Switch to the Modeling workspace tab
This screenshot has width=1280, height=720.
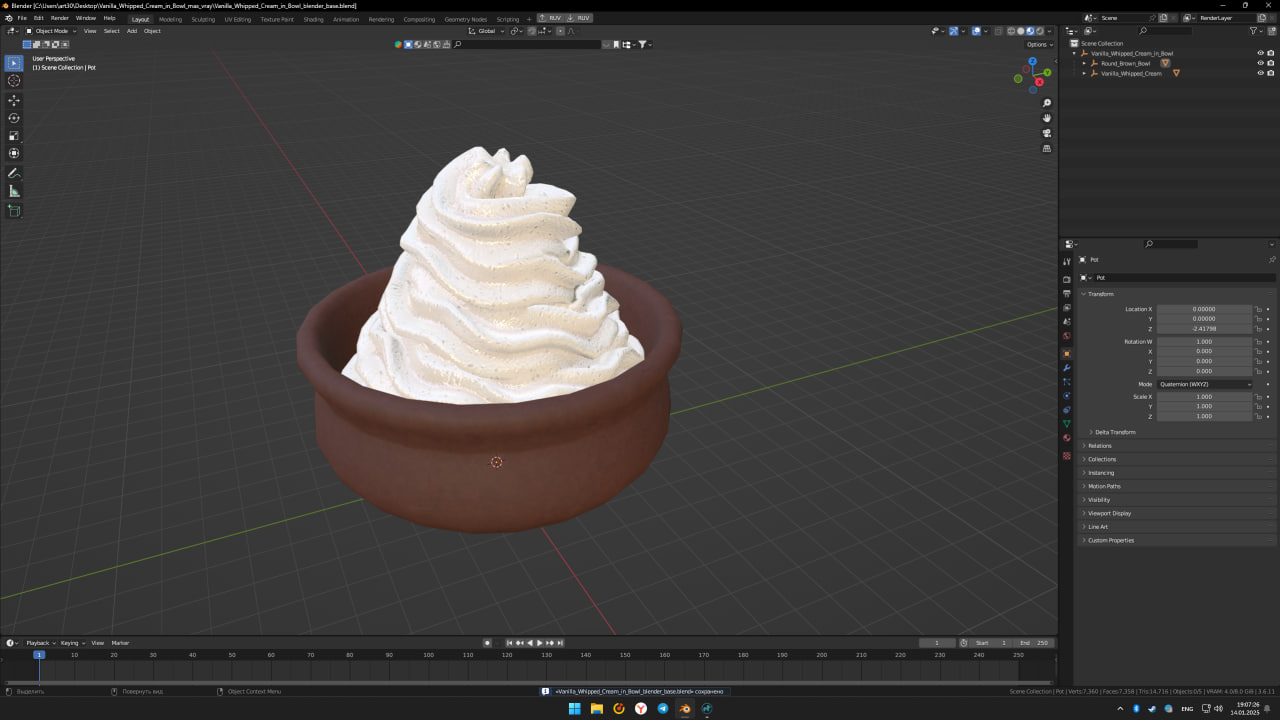click(x=170, y=19)
